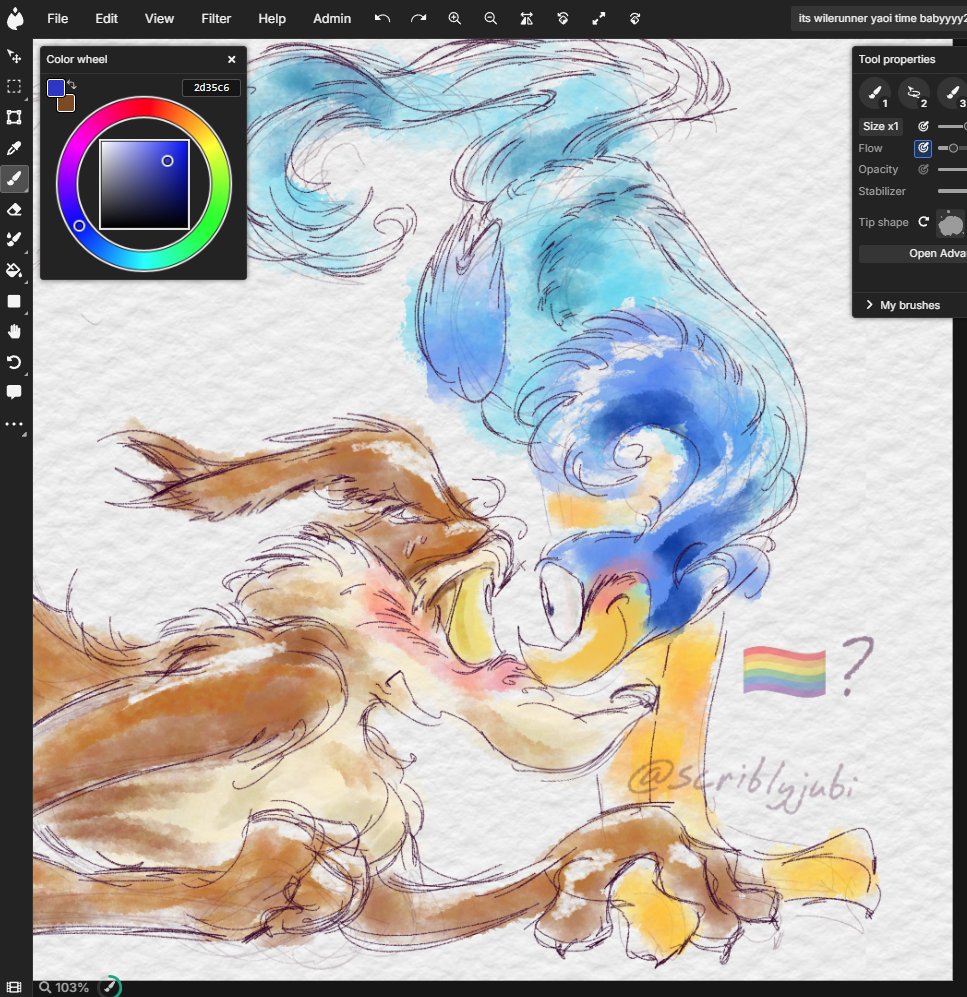Select brush preset 1

click(x=875, y=93)
